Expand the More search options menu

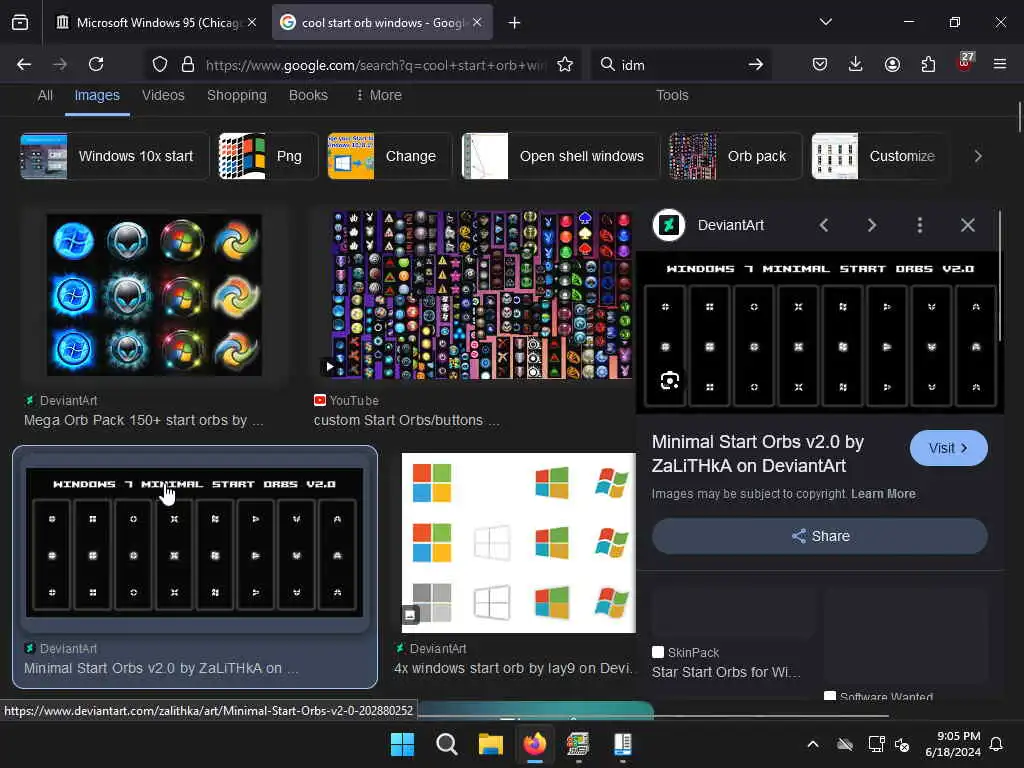pos(379,95)
